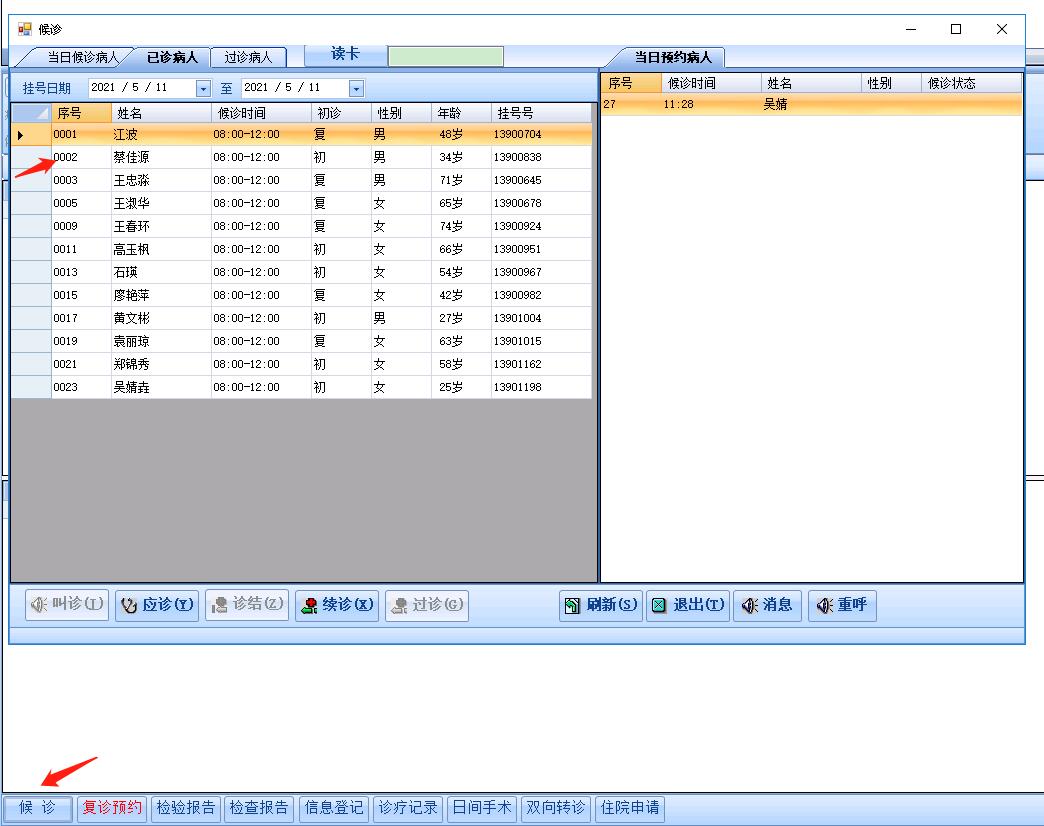Open 日间手术 in bottom toolbar
Viewport: 1044px width, 826px height.
[481, 807]
